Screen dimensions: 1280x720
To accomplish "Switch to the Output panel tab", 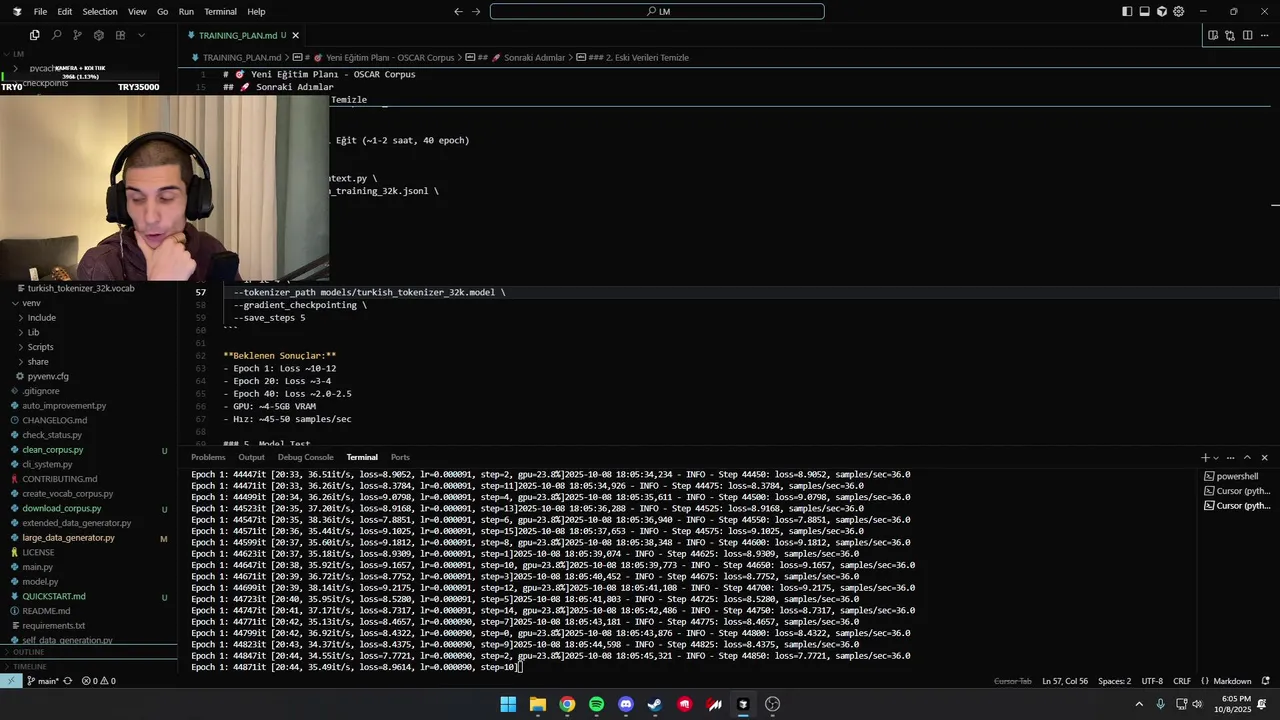I will point(251,457).
